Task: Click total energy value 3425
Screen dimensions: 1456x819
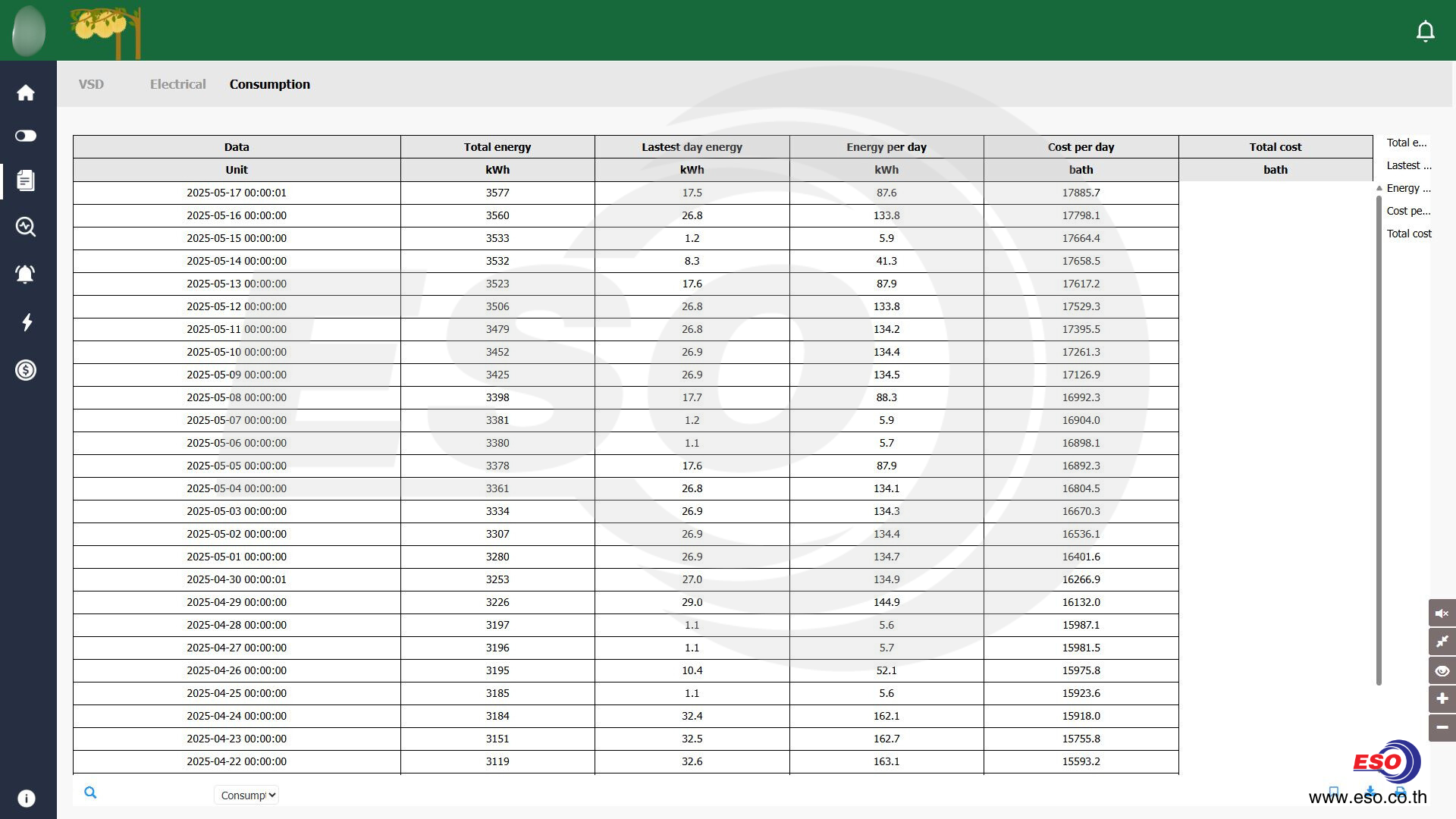Action: (497, 375)
